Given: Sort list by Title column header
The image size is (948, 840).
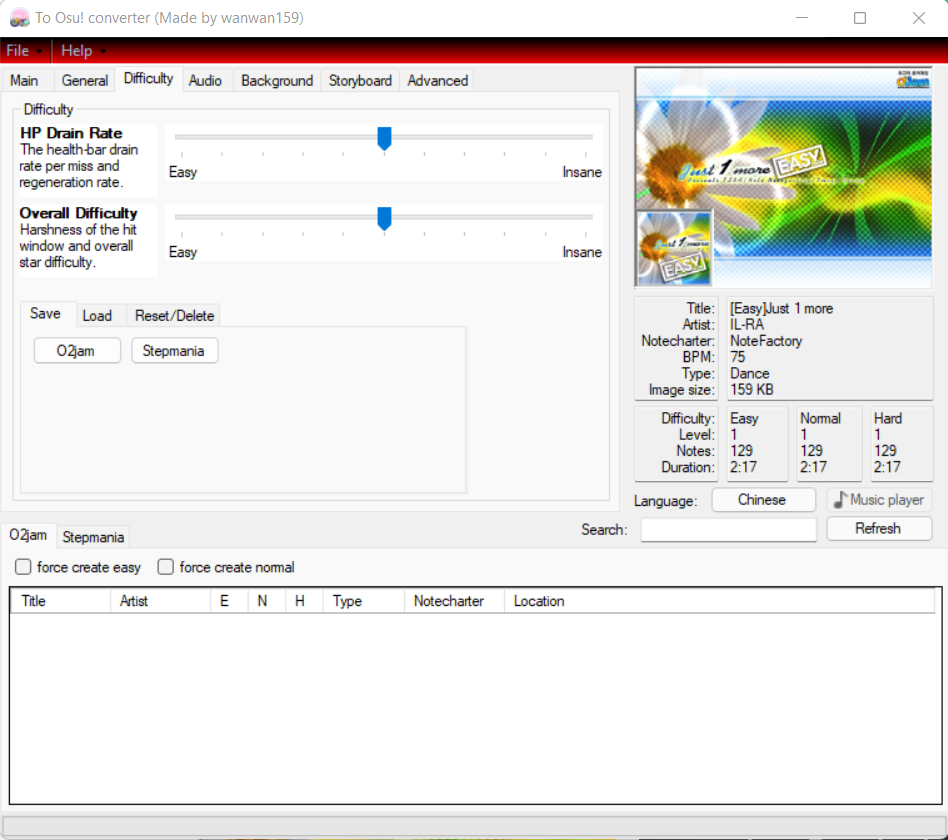Looking at the screenshot, I should coord(60,601).
